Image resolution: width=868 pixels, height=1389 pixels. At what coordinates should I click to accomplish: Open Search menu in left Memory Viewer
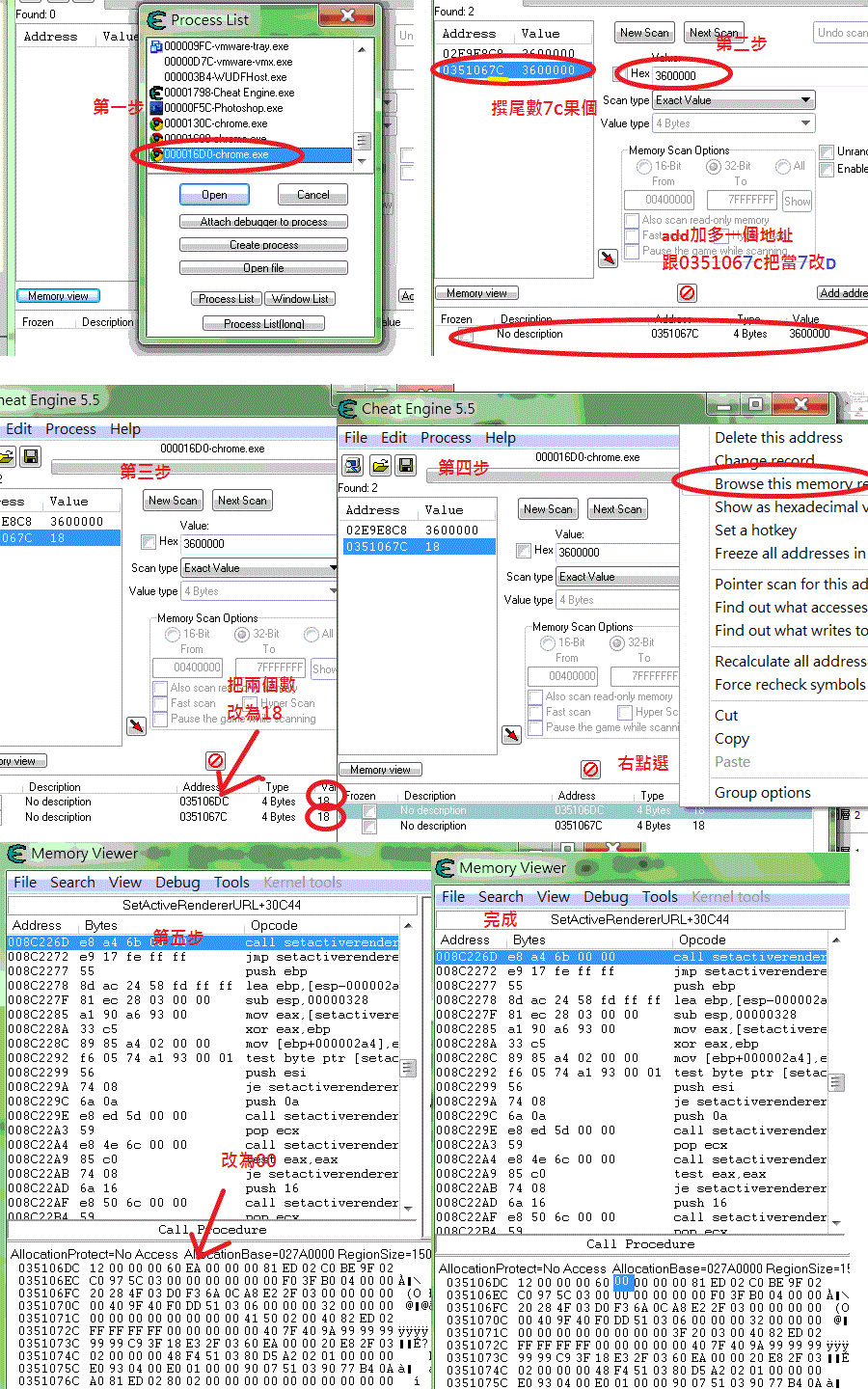click(72, 882)
